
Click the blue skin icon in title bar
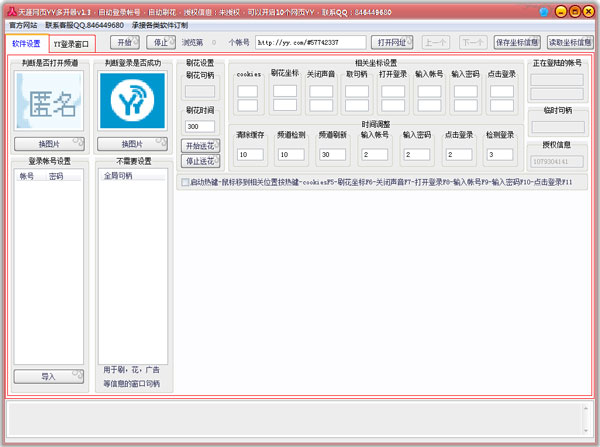pyautogui.click(x=544, y=12)
